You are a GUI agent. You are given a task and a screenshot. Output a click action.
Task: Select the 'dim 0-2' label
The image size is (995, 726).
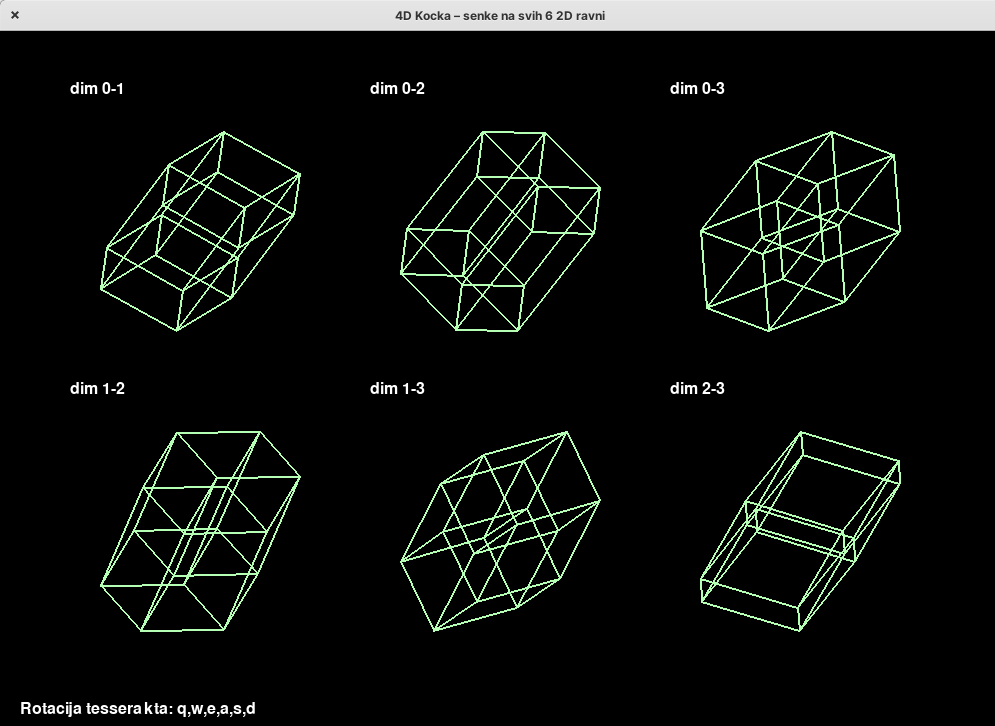[397, 89]
